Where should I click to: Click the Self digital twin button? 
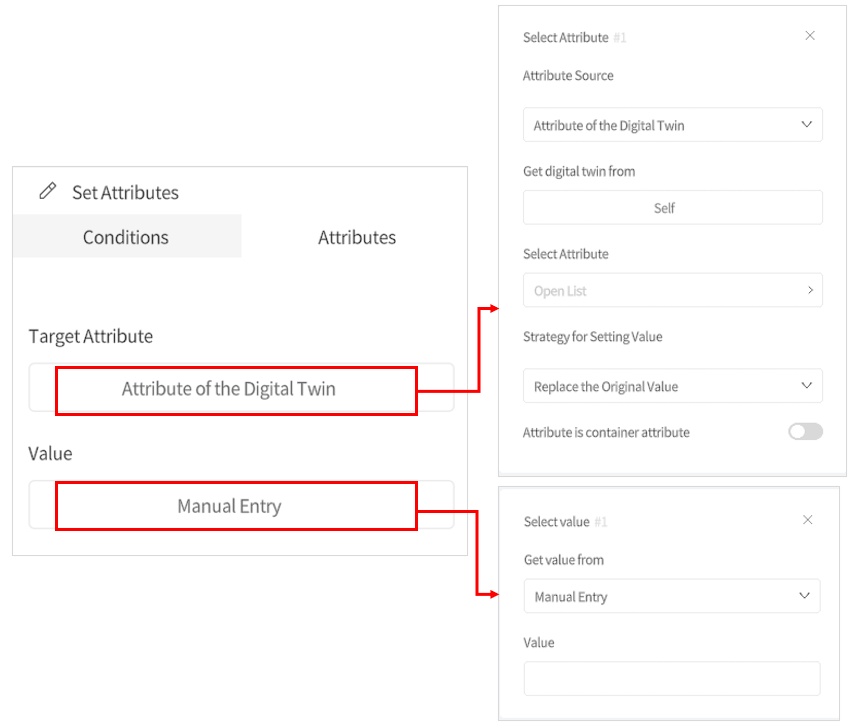coord(672,208)
